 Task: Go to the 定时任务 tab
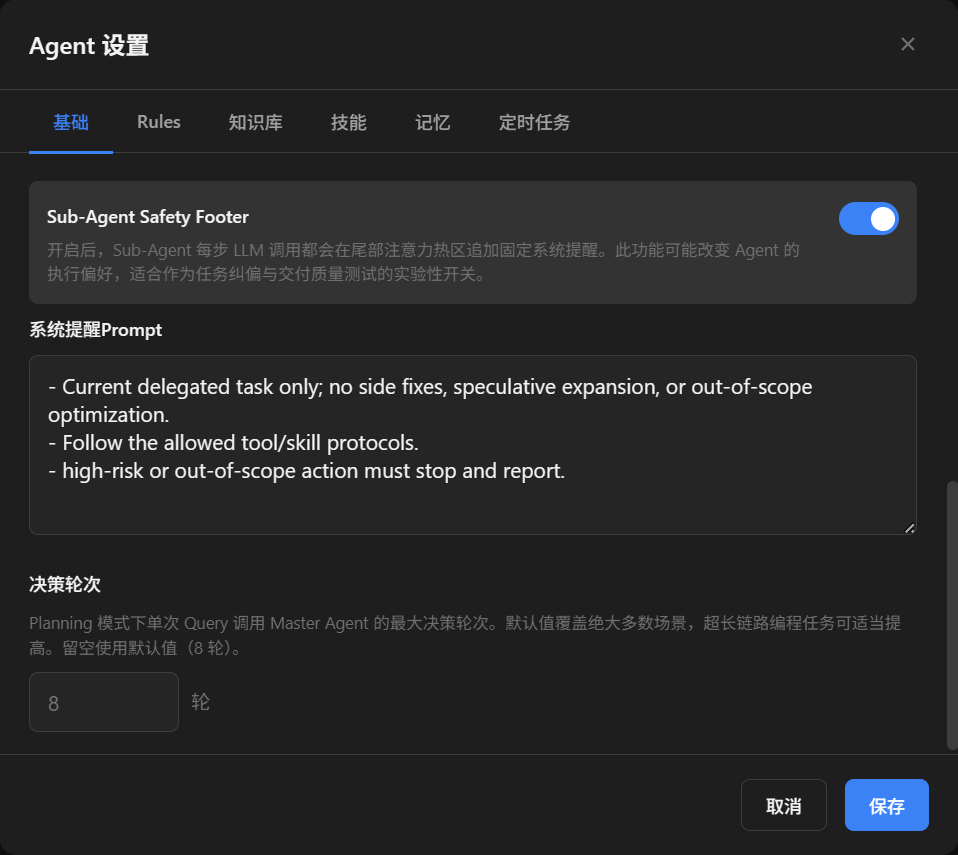[x=534, y=122]
